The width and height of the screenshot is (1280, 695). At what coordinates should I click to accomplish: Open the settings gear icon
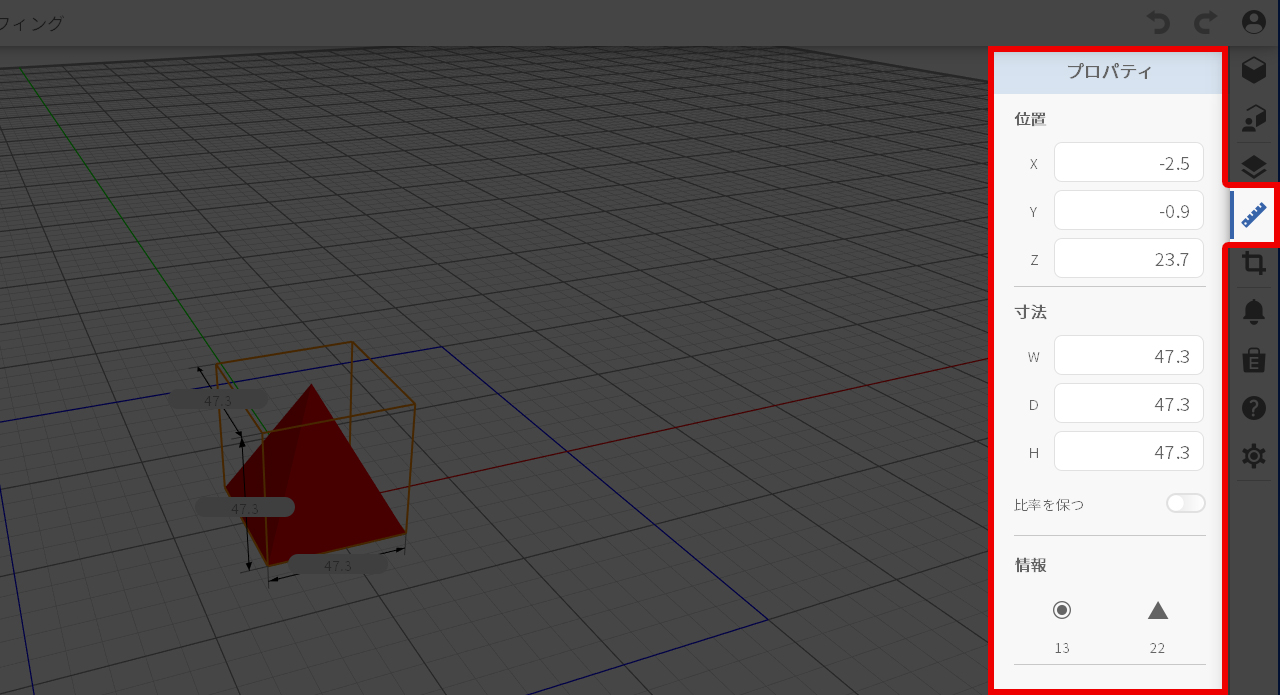[x=1254, y=456]
